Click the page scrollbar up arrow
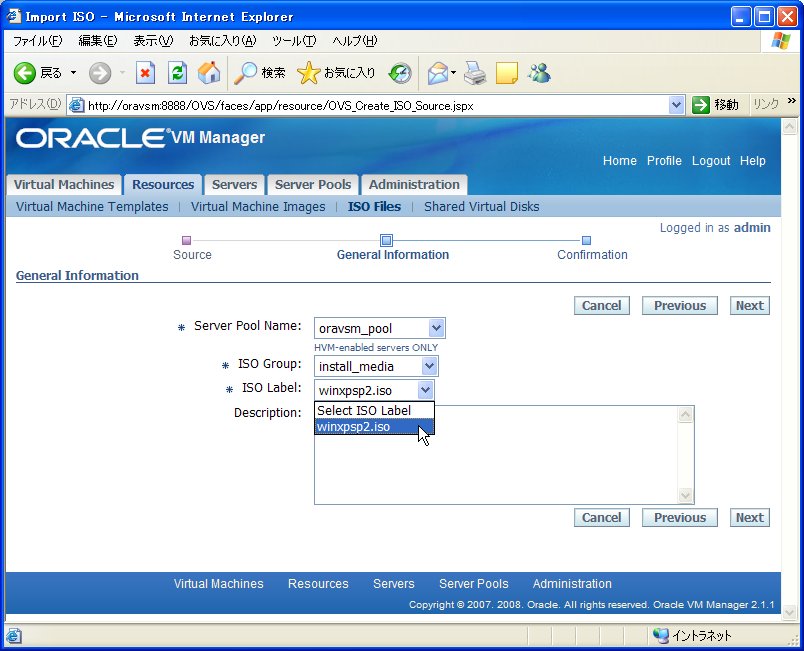Image resolution: width=804 pixels, height=651 pixels. (789, 126)
